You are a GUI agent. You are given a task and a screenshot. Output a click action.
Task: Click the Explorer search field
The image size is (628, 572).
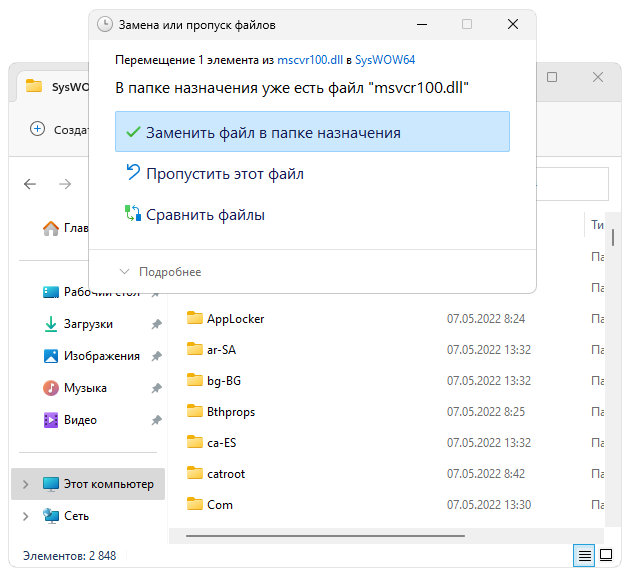(573, 184)
